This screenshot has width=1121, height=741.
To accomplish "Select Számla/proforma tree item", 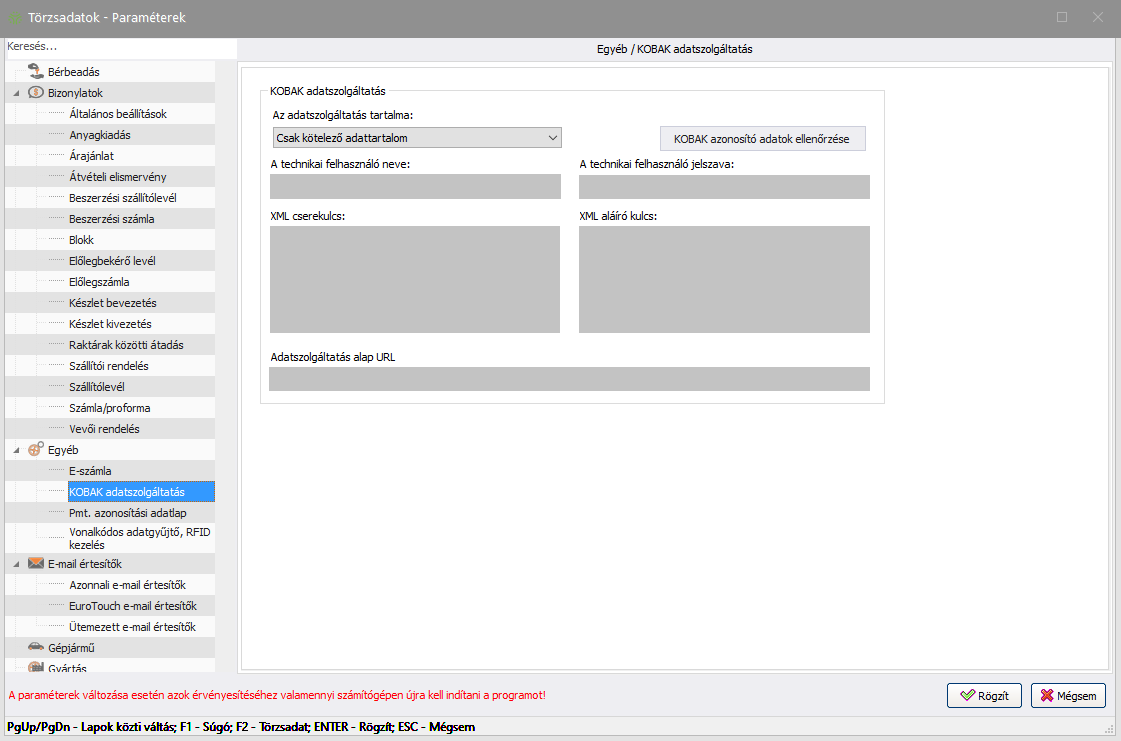I will [109, 408].
